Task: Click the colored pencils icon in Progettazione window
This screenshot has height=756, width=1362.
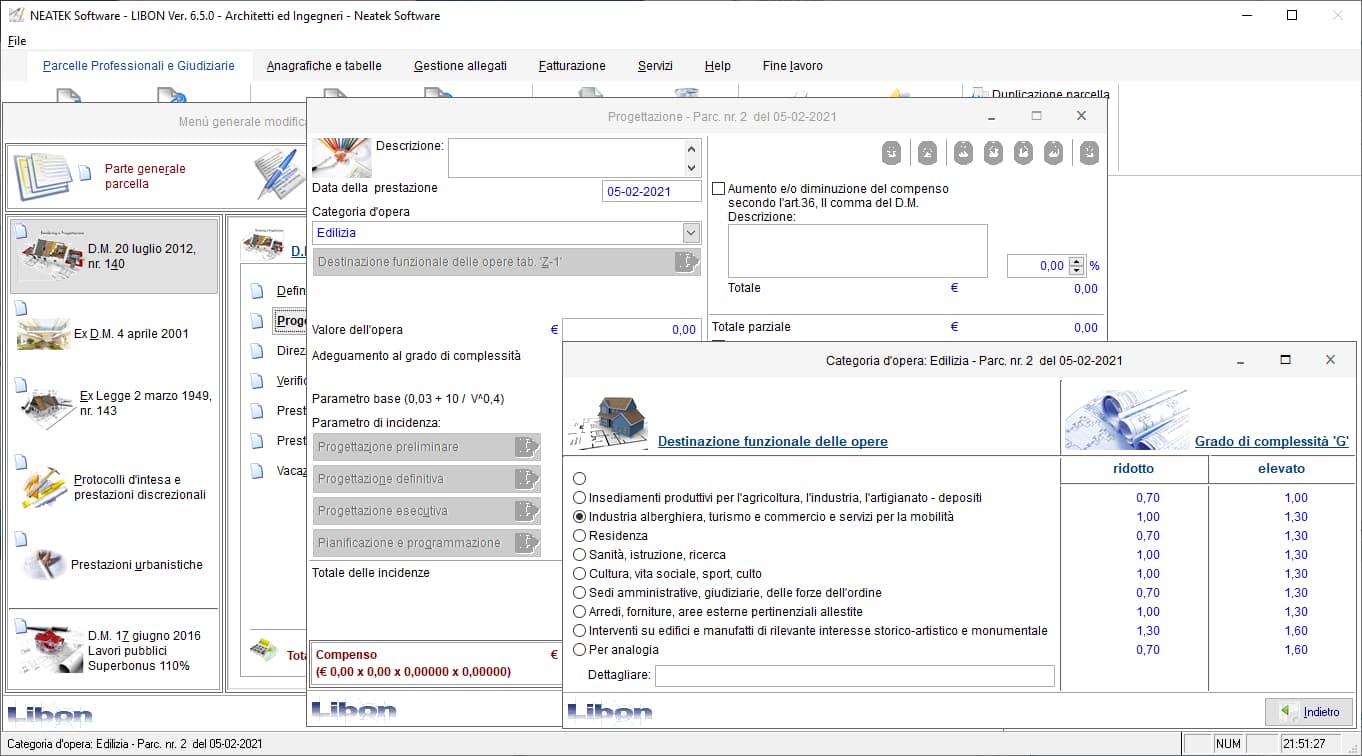Action: 341,158
